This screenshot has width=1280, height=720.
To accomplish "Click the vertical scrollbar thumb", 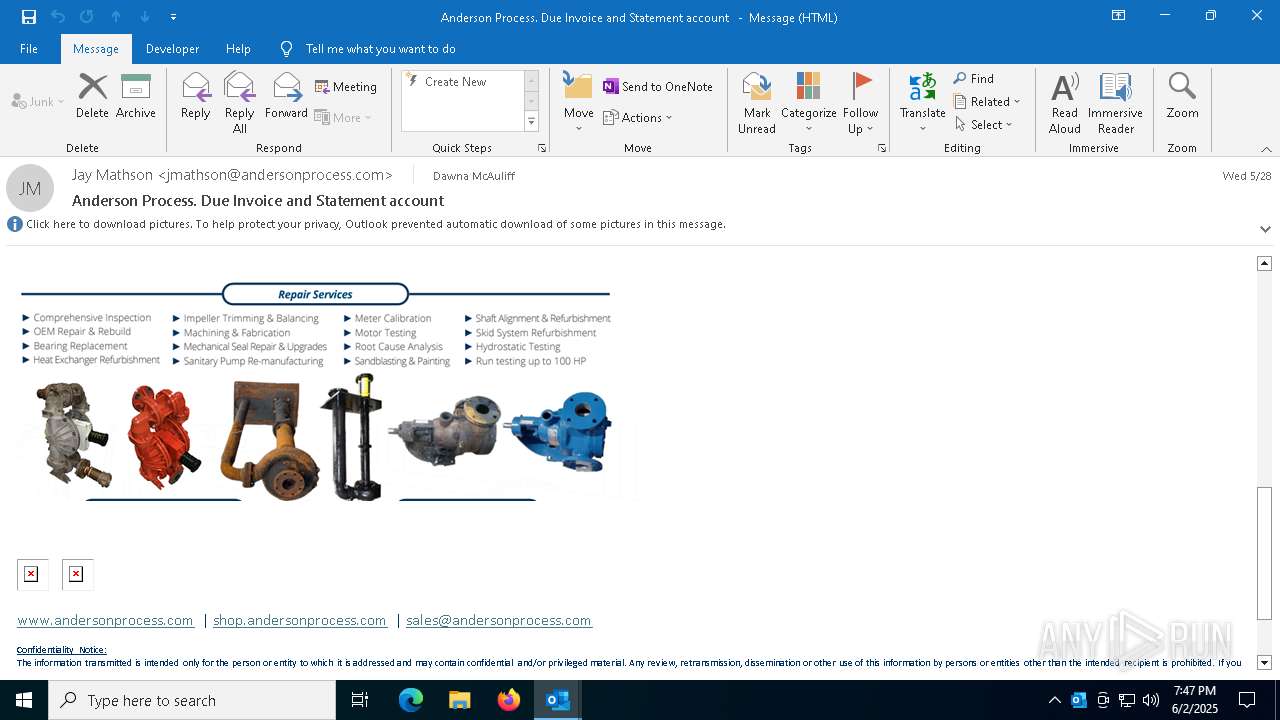I will 1264,553.
